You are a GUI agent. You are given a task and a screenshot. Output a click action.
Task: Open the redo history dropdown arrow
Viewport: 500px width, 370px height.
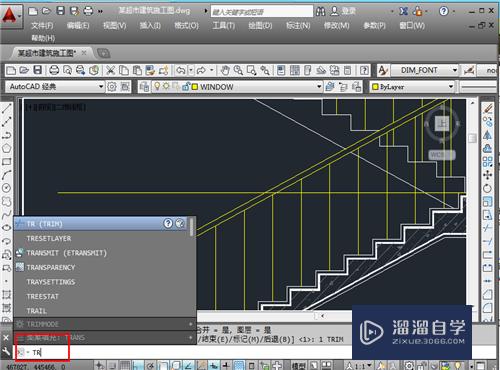click(212, 70)
